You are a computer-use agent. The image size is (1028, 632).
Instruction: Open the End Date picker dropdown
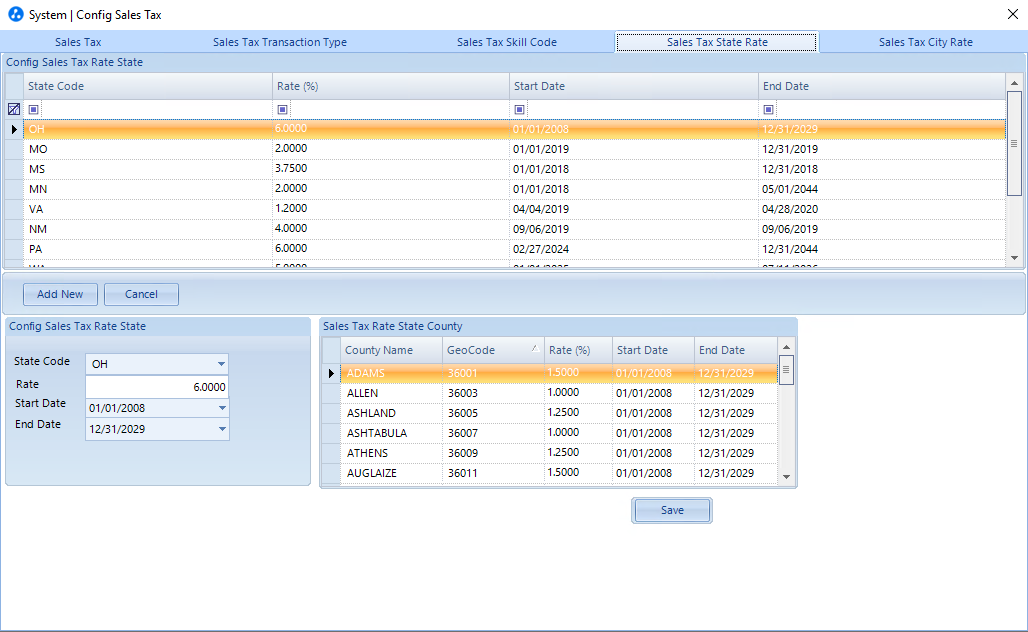point(222,429)
